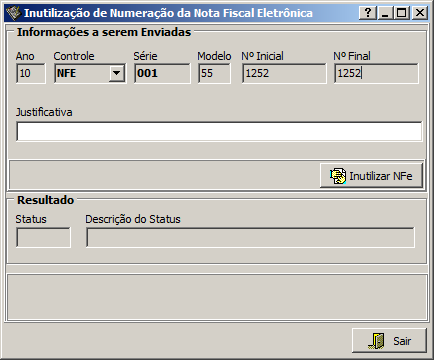Open the context help question mark button

368,13
